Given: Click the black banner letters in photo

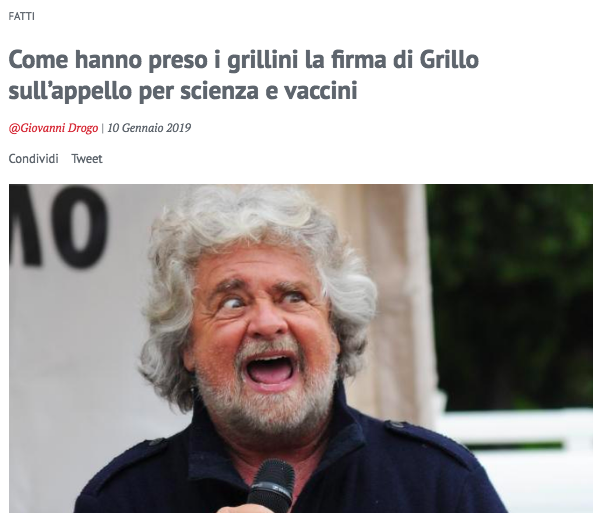Looking at the screenshot, I should tap(59, 225).
